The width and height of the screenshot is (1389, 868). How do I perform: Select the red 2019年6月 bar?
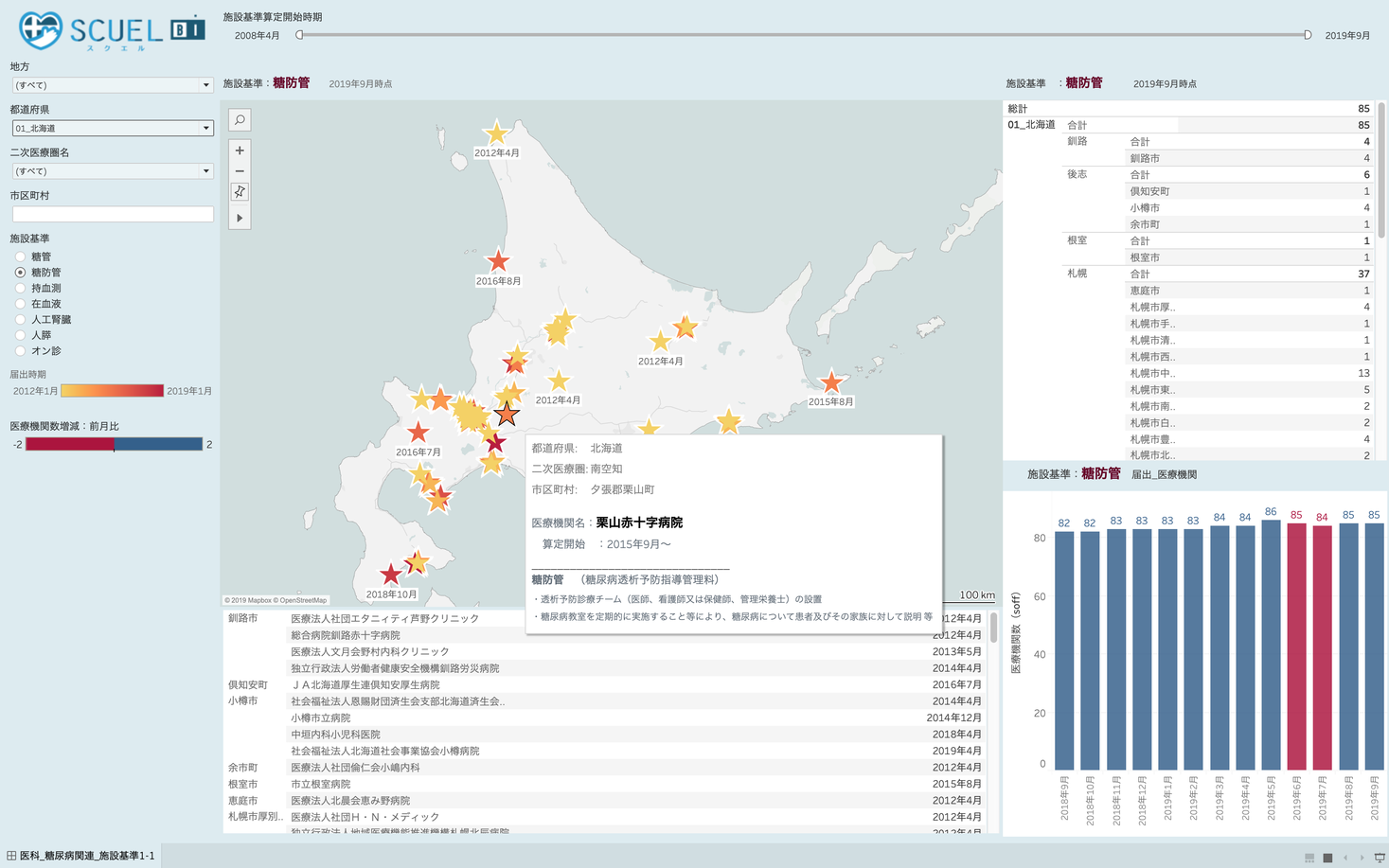(1296, 647)
